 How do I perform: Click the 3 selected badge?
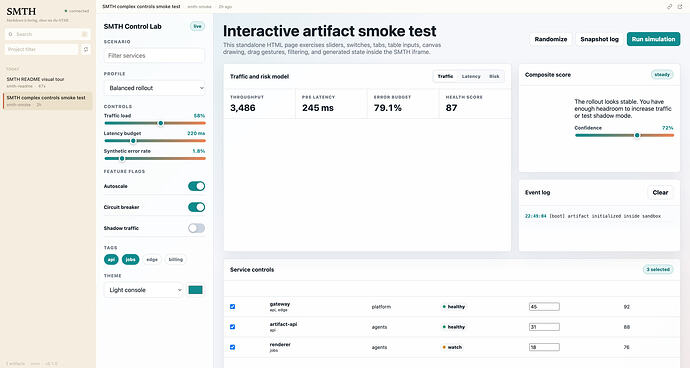pyautogui.click(x=658, y=269)
